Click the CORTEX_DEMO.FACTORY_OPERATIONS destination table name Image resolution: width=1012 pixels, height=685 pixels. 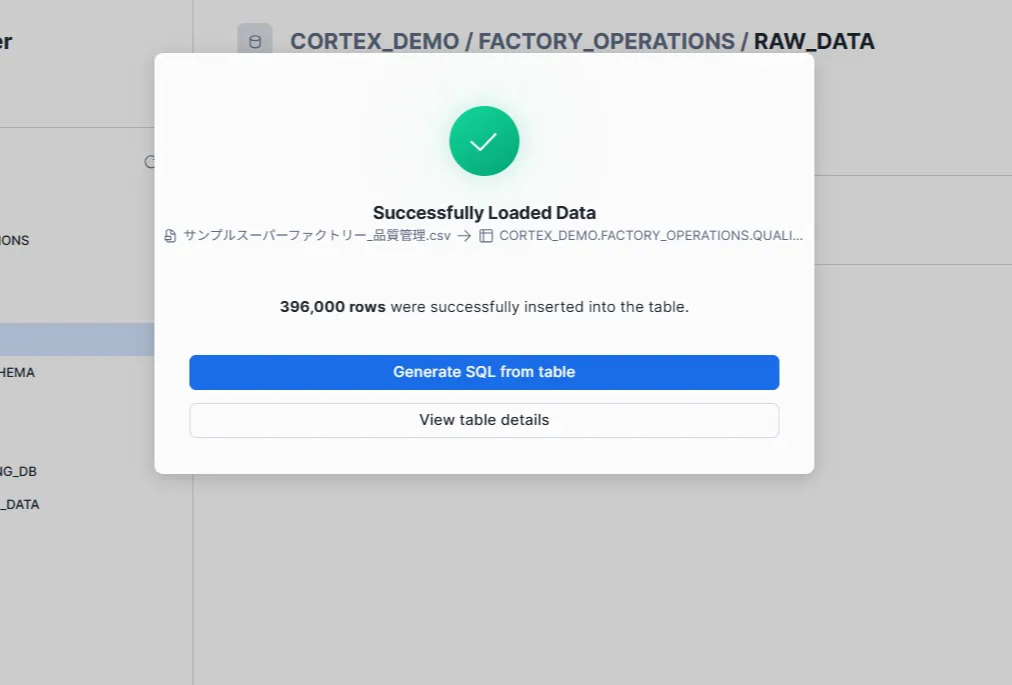650,236
